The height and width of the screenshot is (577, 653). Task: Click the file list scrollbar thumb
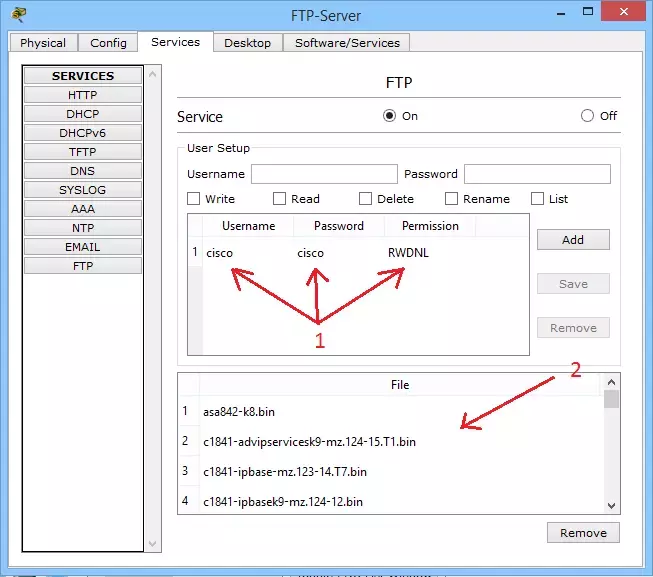[x=611, y=399]
